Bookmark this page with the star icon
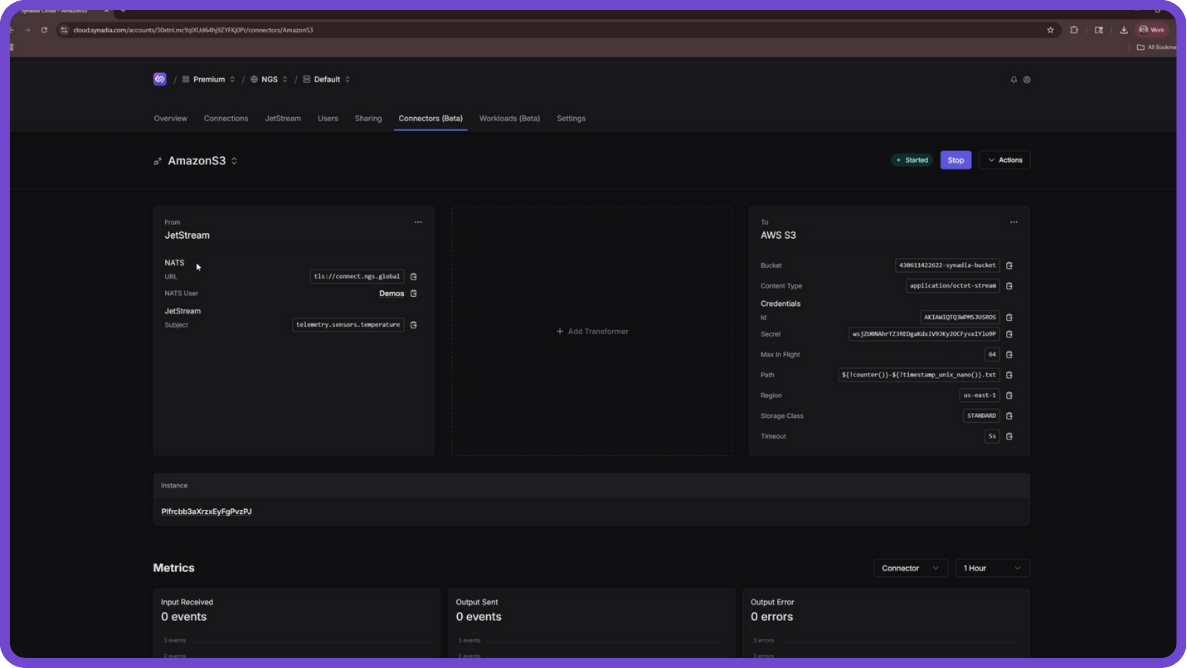 click(1050, 30)
